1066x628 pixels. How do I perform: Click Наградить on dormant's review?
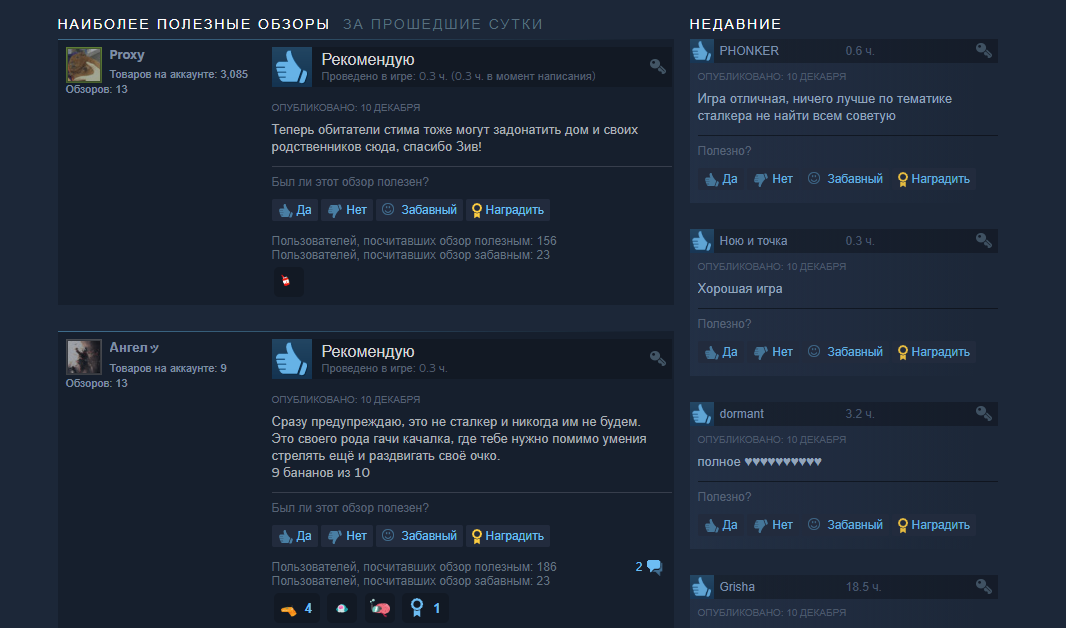[933, 525]
